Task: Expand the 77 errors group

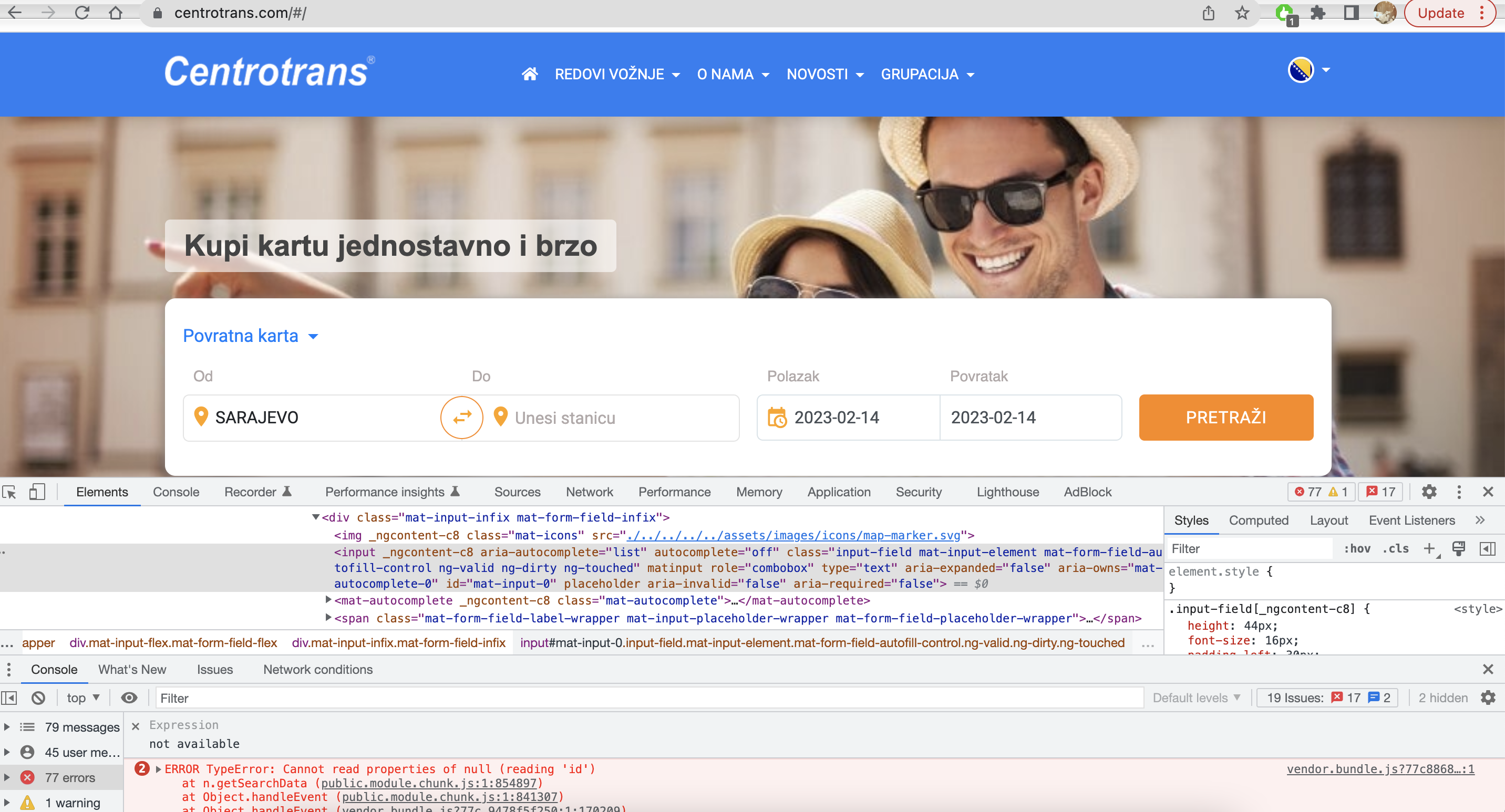Action: pyautogui.click(x=7, y=777)
